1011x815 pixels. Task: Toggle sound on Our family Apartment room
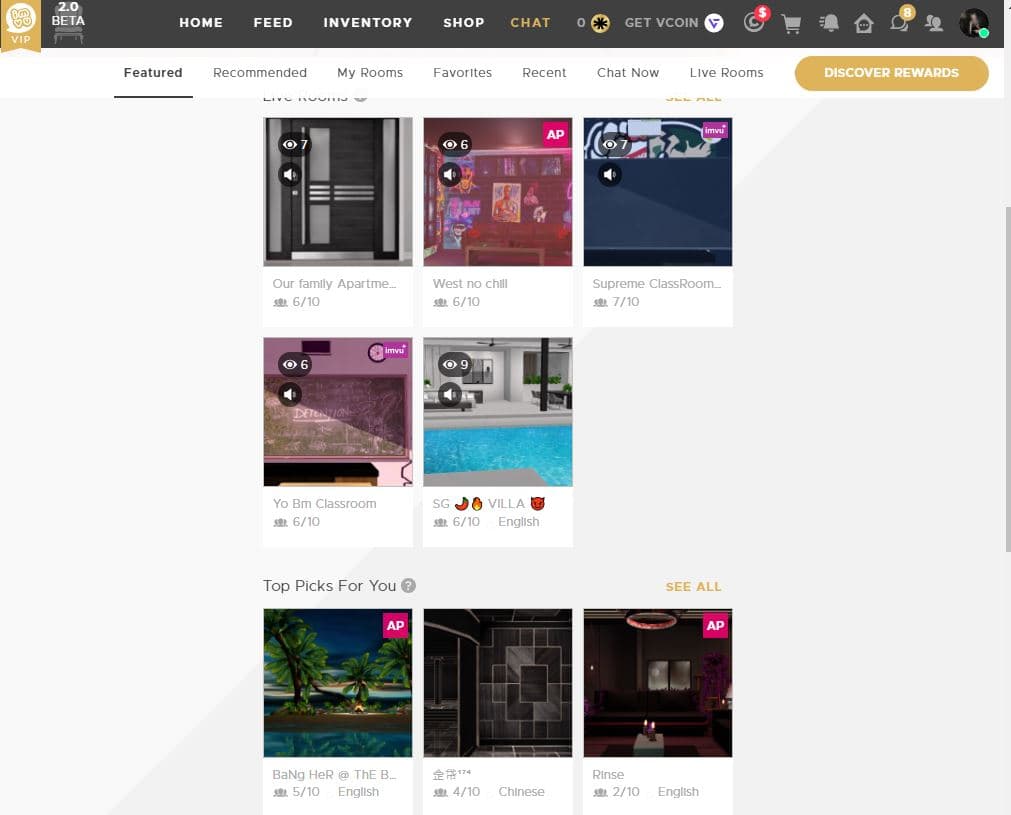coord(290,175)
